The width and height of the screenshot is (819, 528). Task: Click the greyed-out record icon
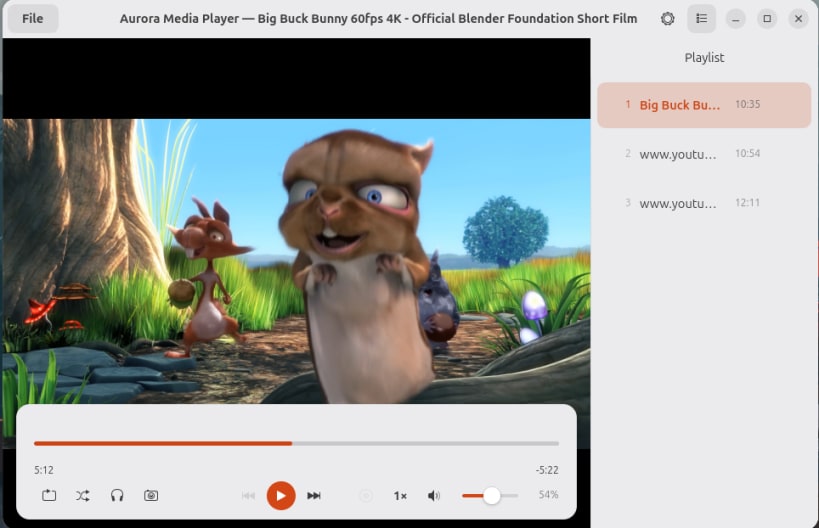pos(366,495)
